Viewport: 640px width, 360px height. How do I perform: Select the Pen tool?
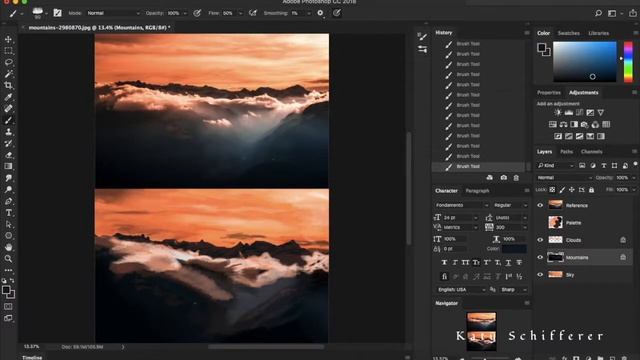(x=8, y=201)
